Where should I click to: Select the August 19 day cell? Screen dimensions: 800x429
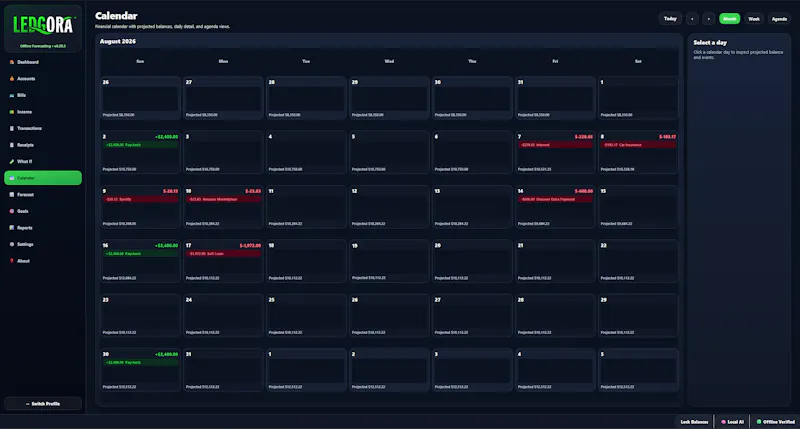389,261
